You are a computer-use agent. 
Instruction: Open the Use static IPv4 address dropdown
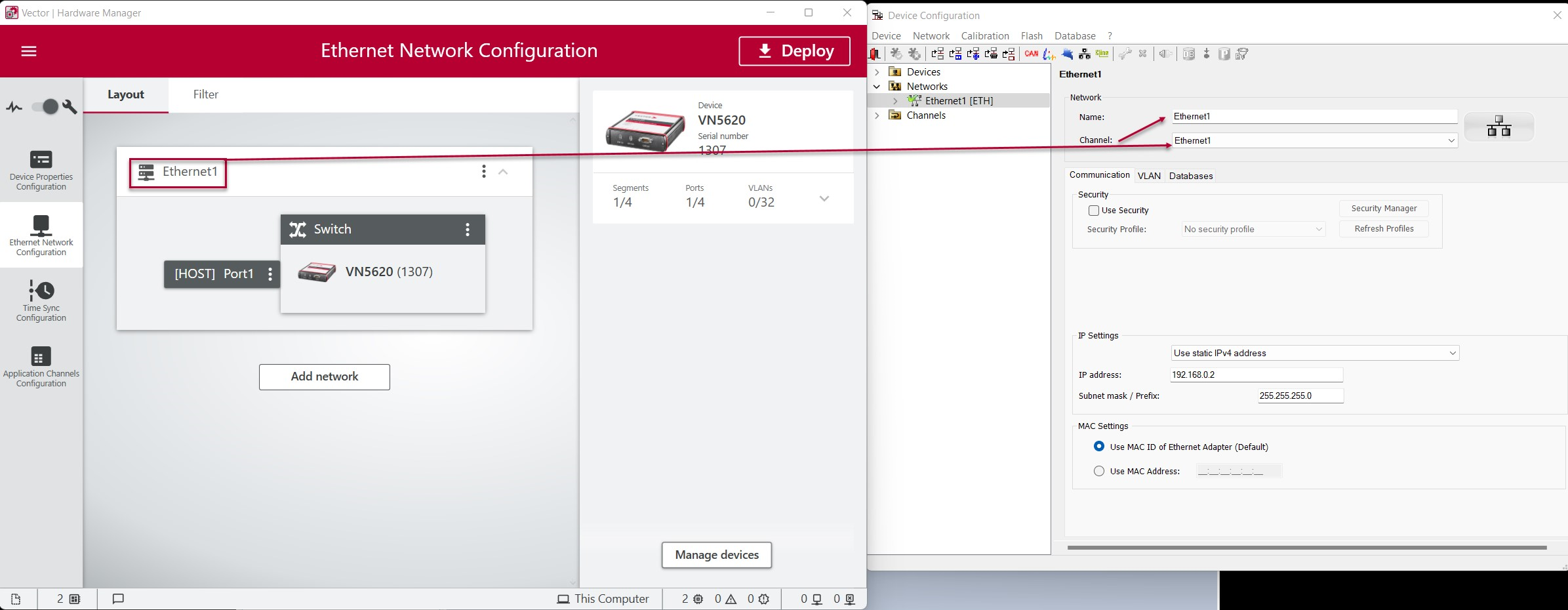1314,353
